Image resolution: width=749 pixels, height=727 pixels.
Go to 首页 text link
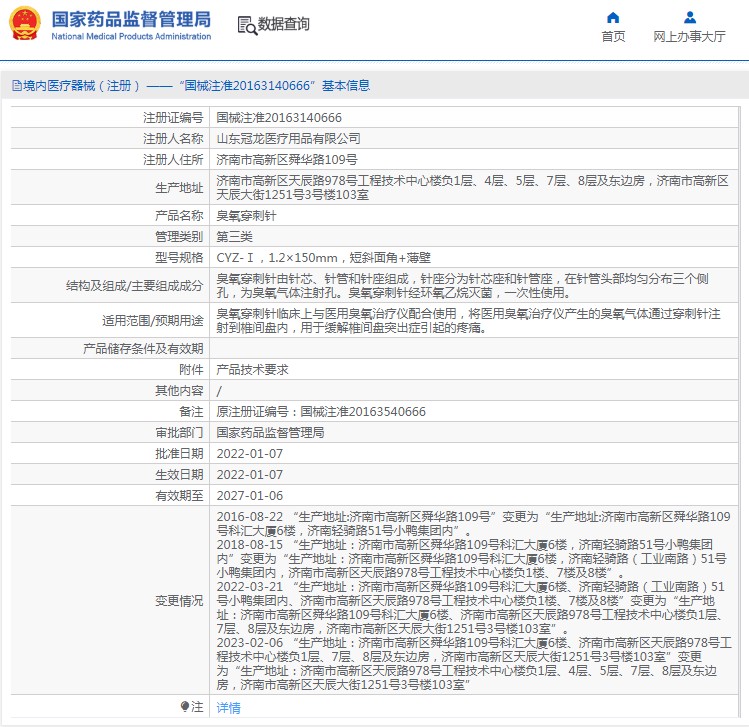coord(613,36)
